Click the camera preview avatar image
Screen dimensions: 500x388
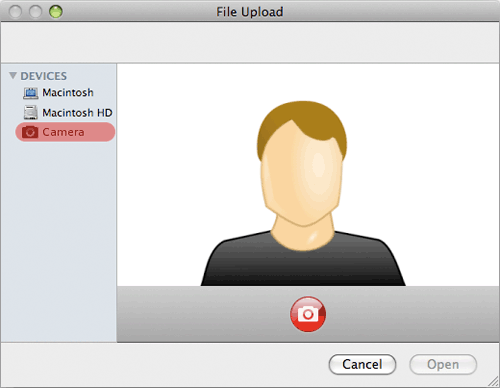(303, 193)
